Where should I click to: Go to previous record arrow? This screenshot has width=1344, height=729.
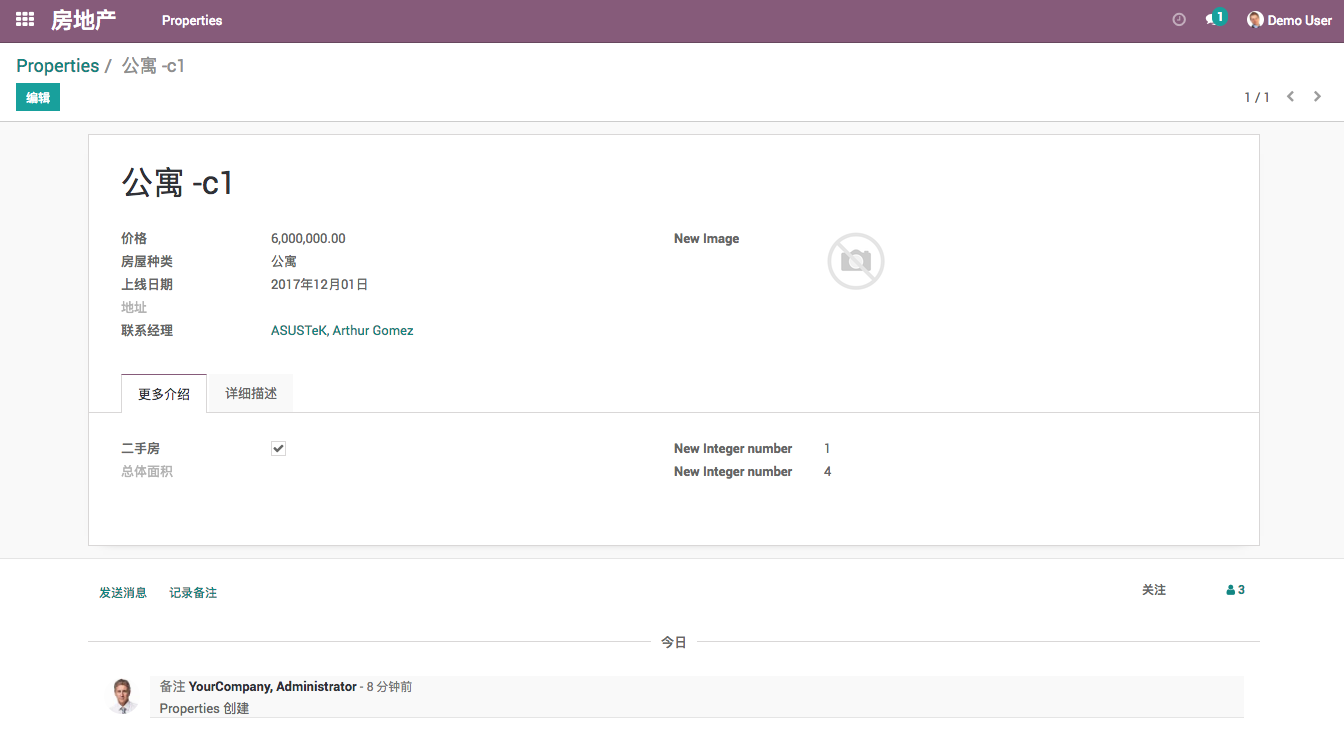pos(1291,97)
